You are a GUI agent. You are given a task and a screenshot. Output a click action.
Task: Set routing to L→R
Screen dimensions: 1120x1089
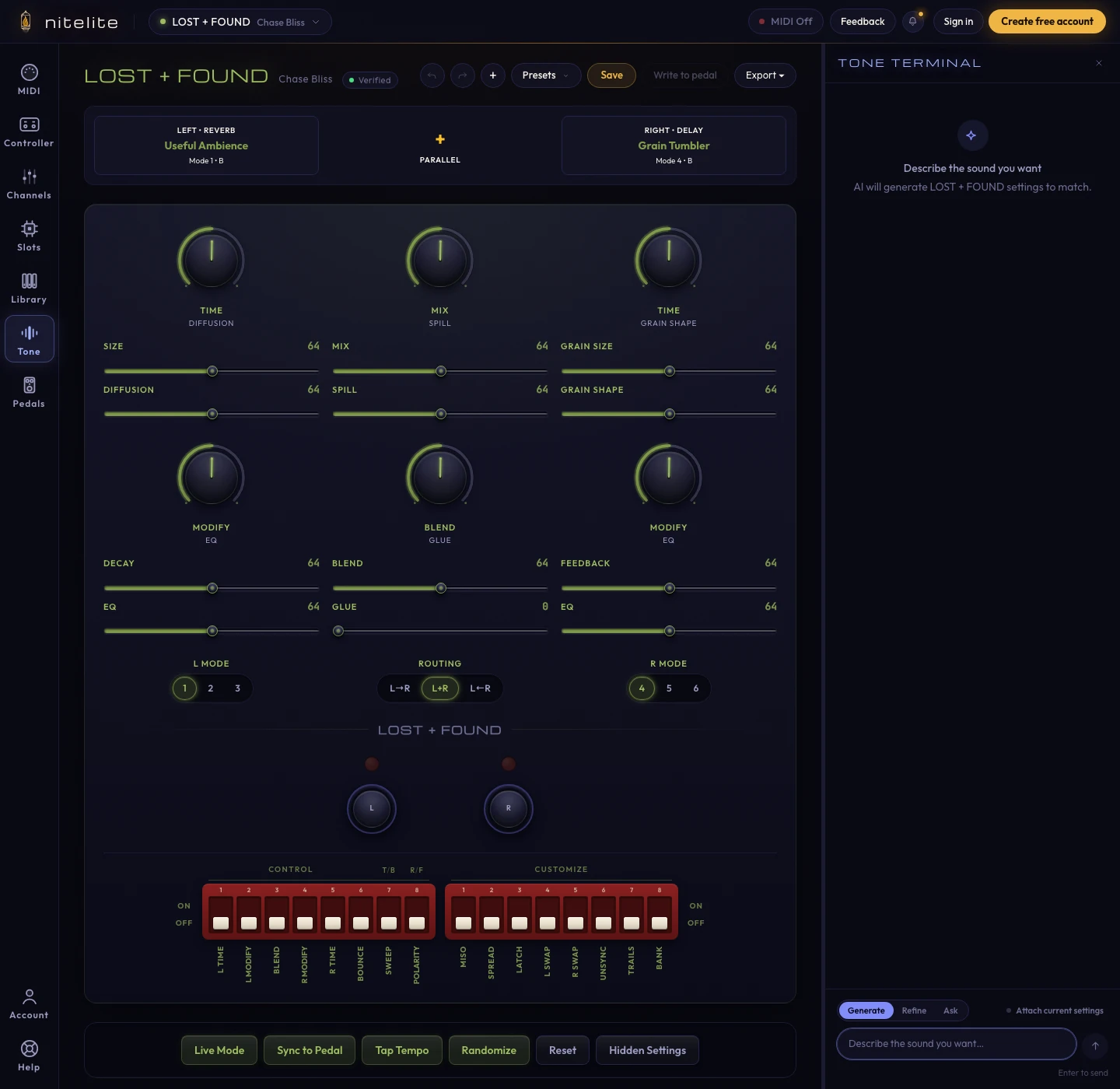coord(400,688)
